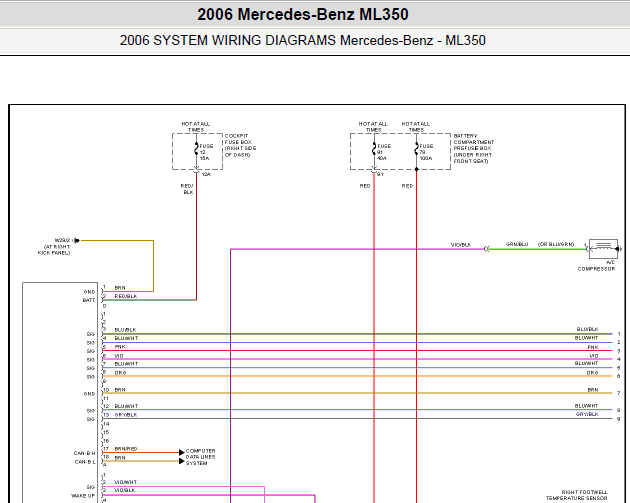
Task: Click the arrow on the BRN/RED CAN-B H wire
Action: click(182, 452)
